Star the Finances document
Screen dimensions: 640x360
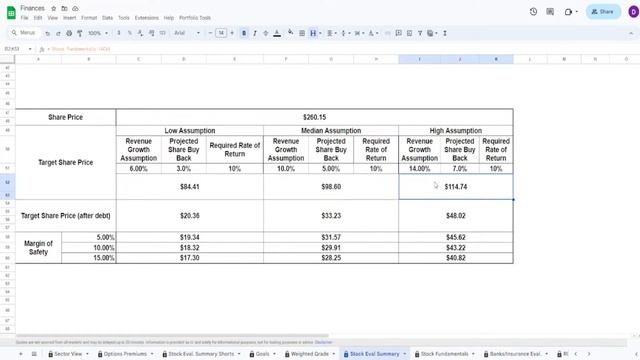53,8
